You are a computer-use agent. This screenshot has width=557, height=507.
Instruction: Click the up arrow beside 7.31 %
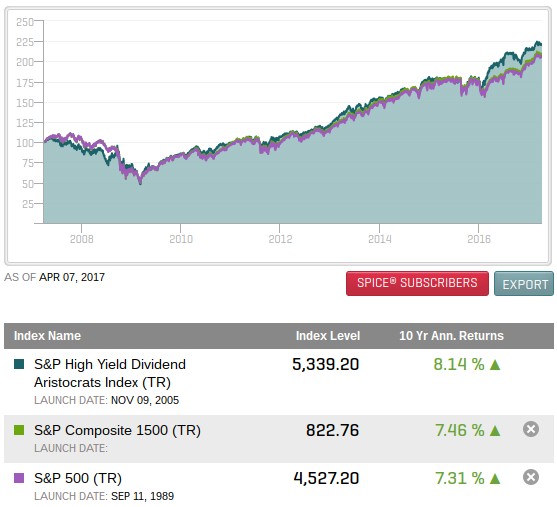(495, 479)
